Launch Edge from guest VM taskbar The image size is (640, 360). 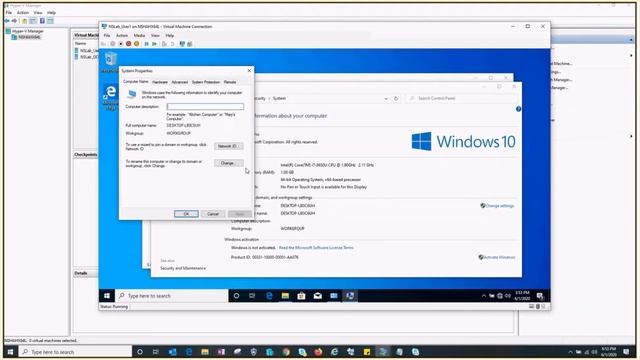(x=269, y=296)
